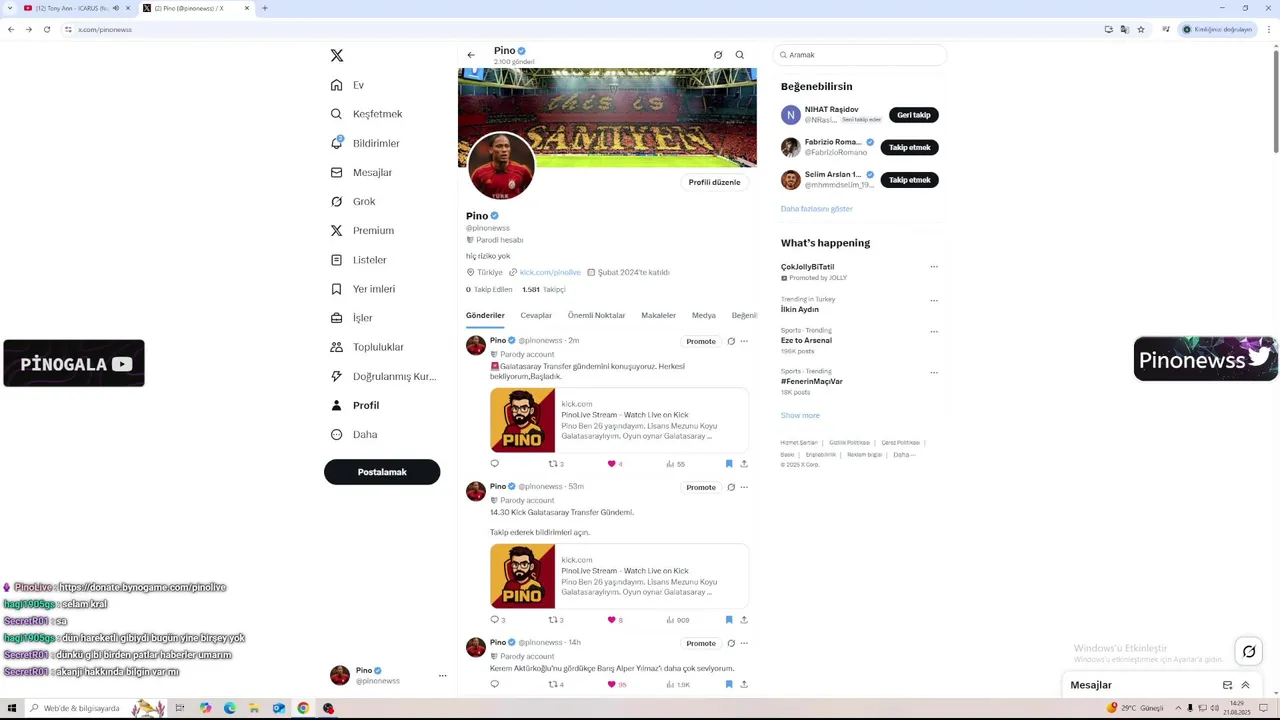Open account switcher menu beside @pinonewss
Screen dimensions: 1280x720
(442, 675)
